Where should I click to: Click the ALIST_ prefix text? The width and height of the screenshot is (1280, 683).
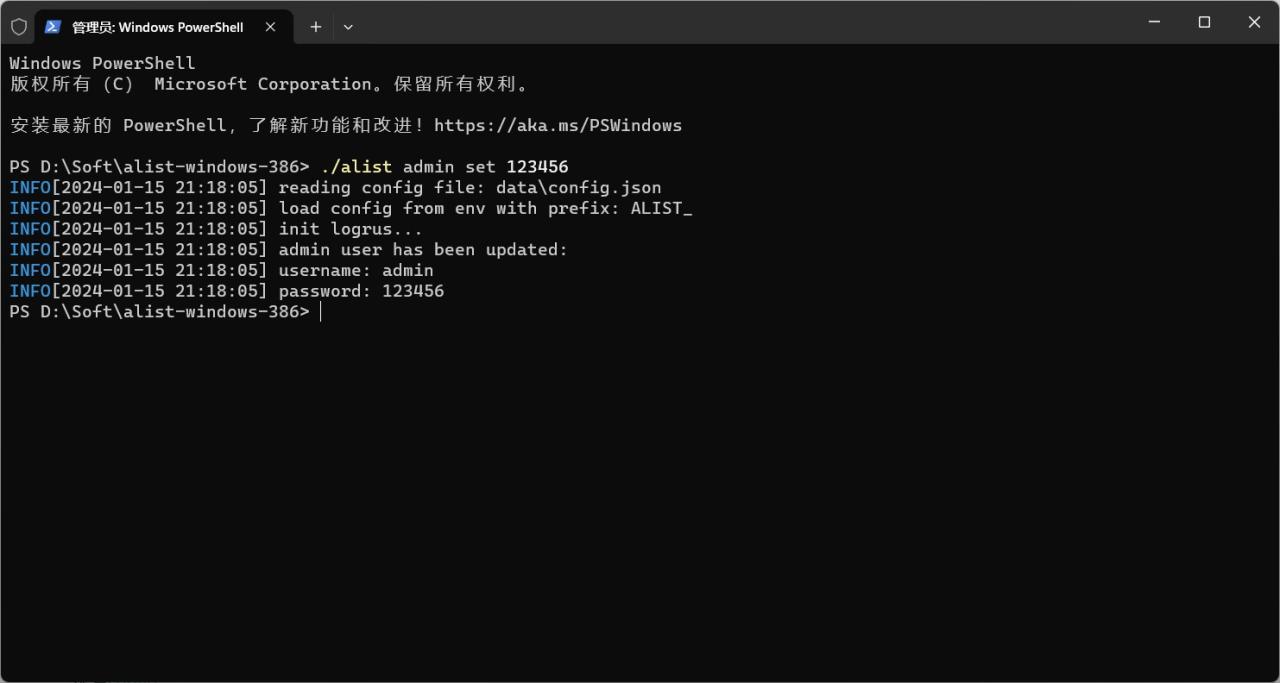(661, 209)
